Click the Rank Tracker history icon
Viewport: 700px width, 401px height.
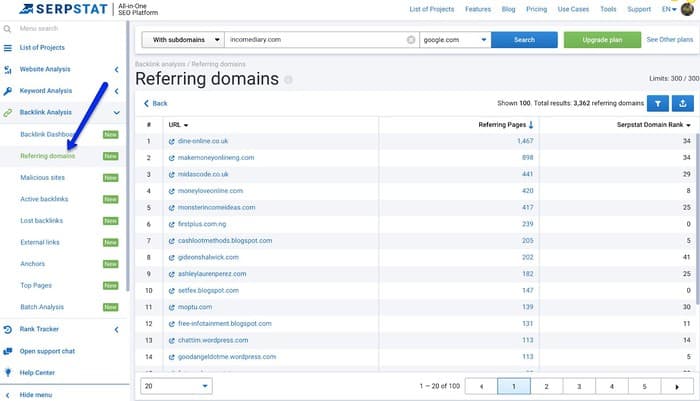click(8, 330)
